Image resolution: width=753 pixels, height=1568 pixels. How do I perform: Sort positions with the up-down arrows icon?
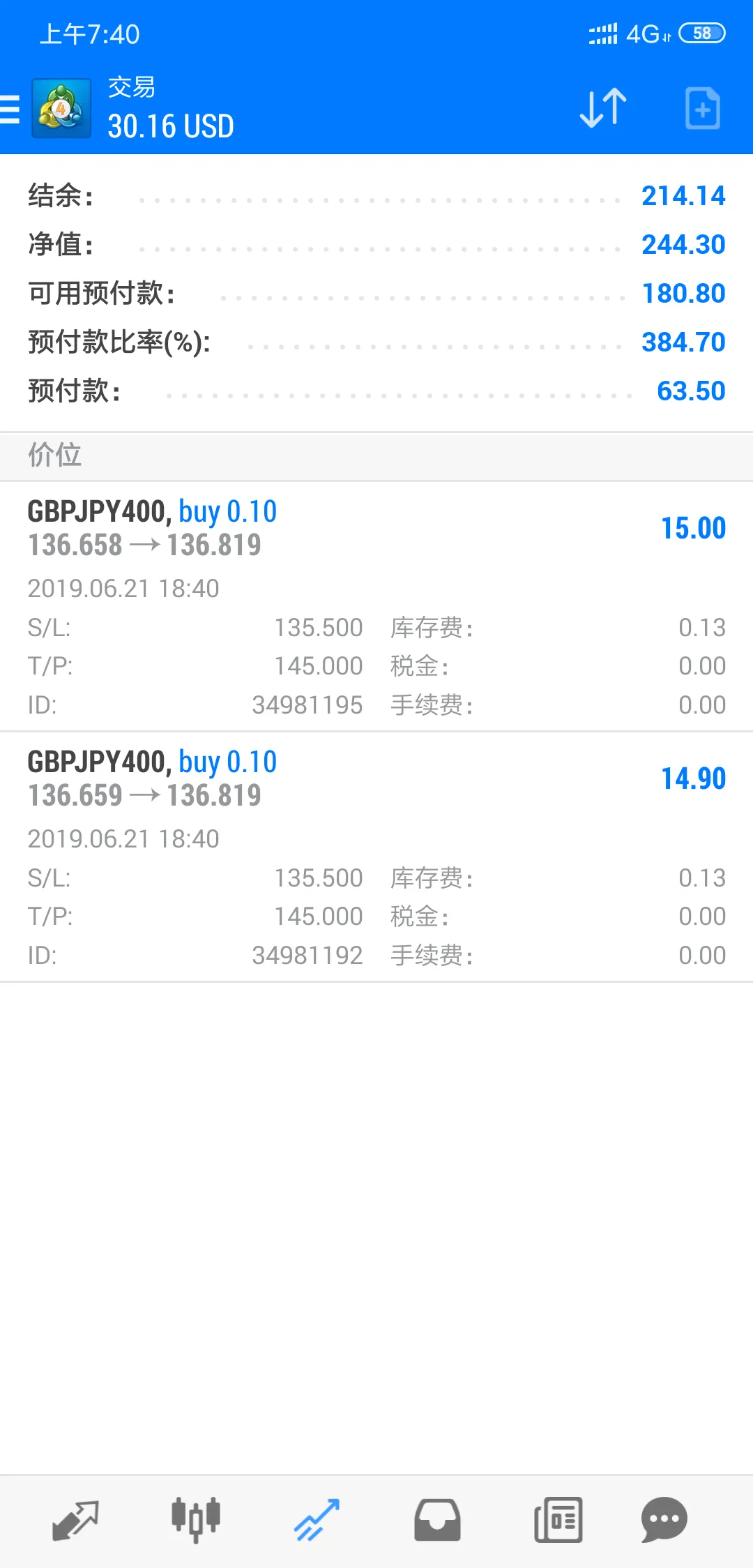pyautogui.click(x=603, y=108)
